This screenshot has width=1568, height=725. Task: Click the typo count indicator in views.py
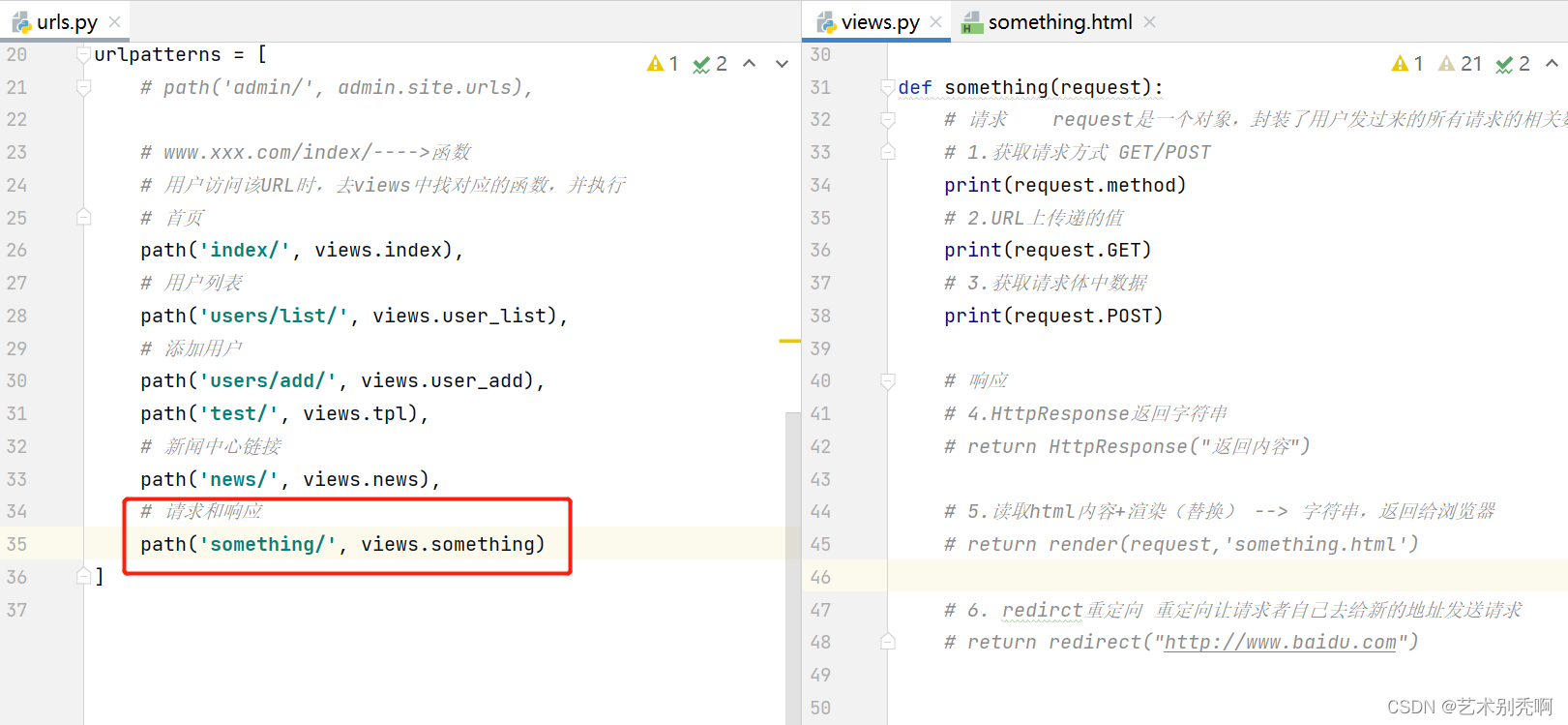point(1513,64)
